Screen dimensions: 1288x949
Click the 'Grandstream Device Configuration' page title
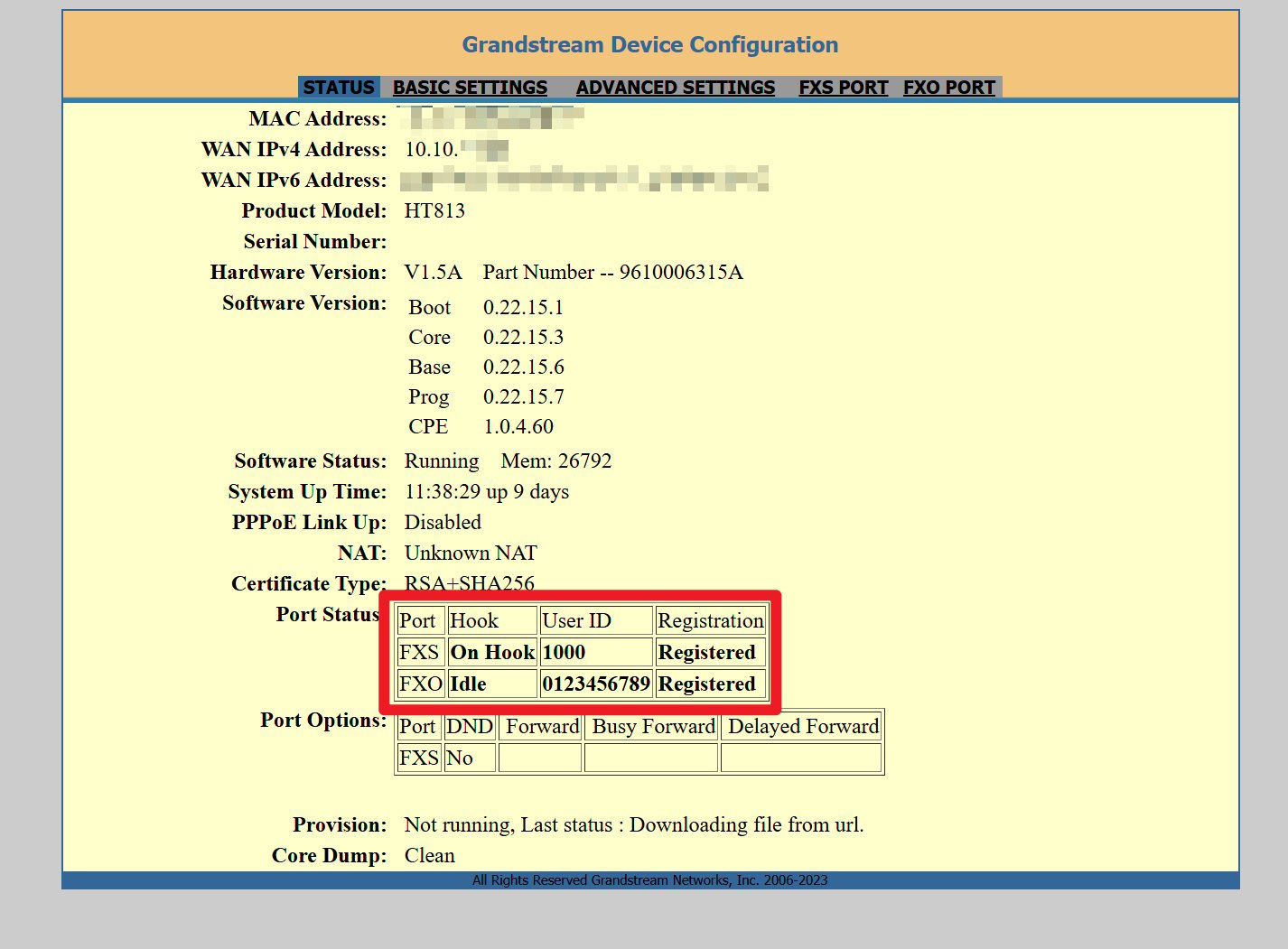point(650,45)
